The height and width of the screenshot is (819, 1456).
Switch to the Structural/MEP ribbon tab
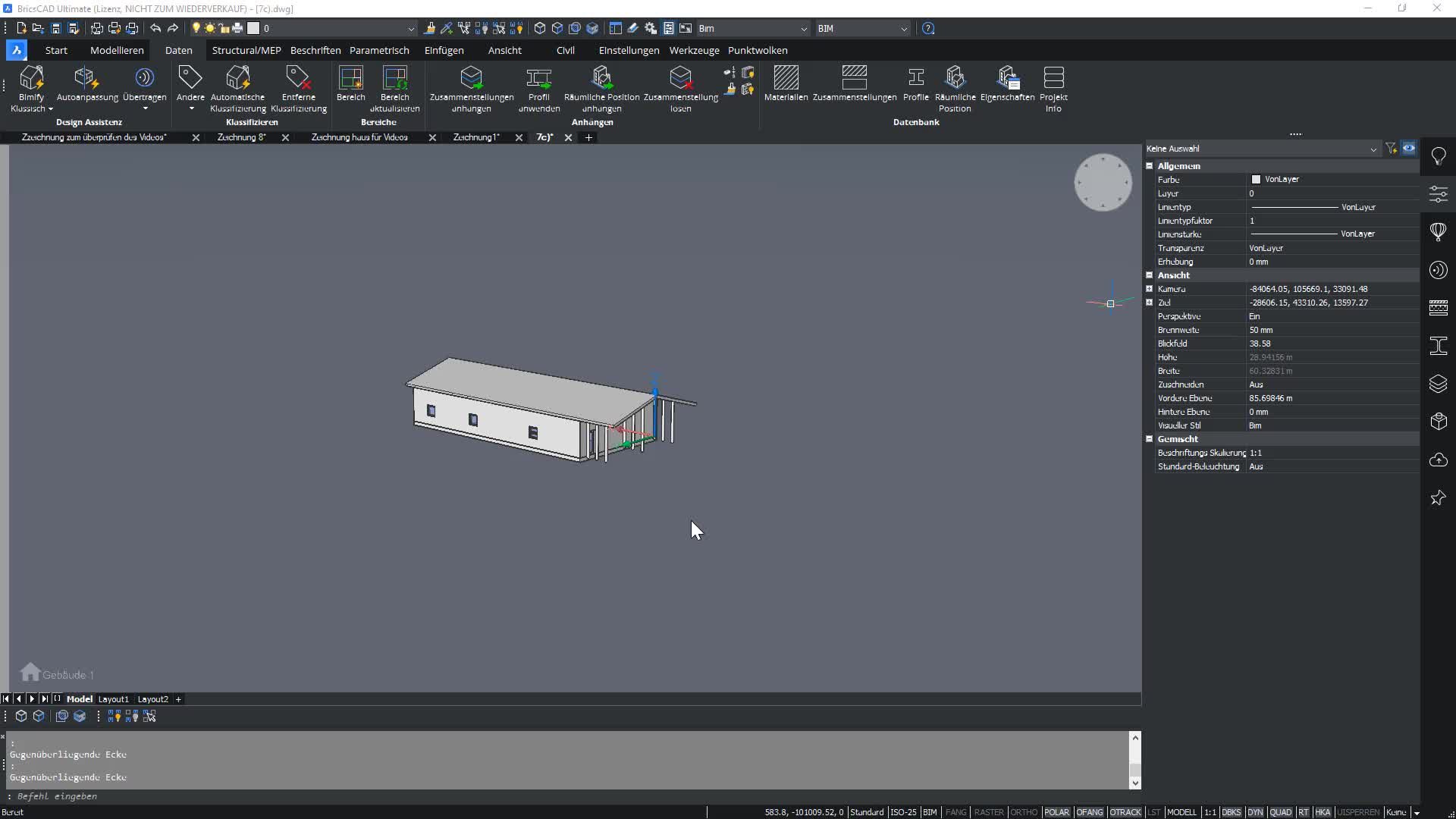(x=246, y=50)
